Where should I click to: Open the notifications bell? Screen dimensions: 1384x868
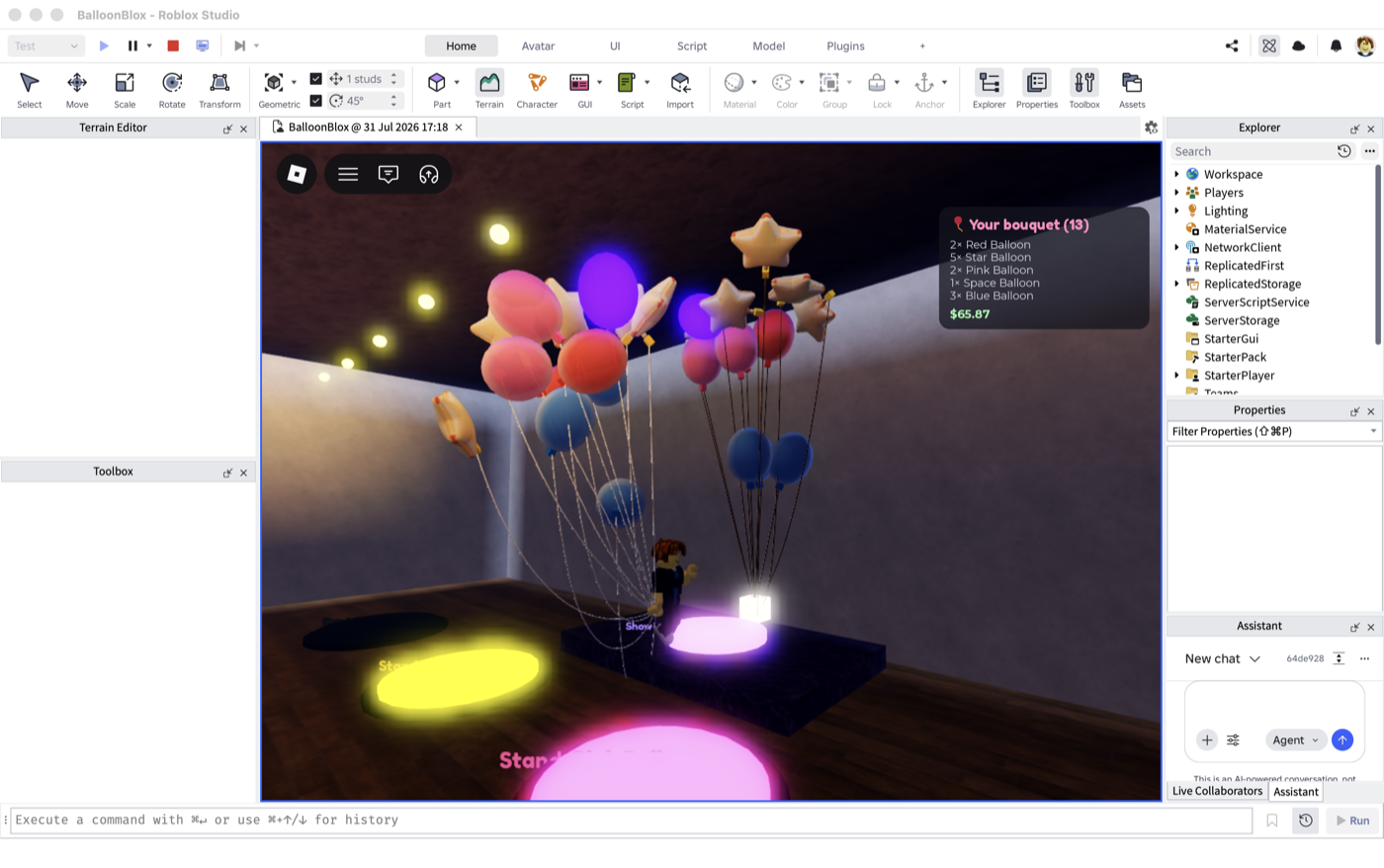click(x=1336, y=45)
